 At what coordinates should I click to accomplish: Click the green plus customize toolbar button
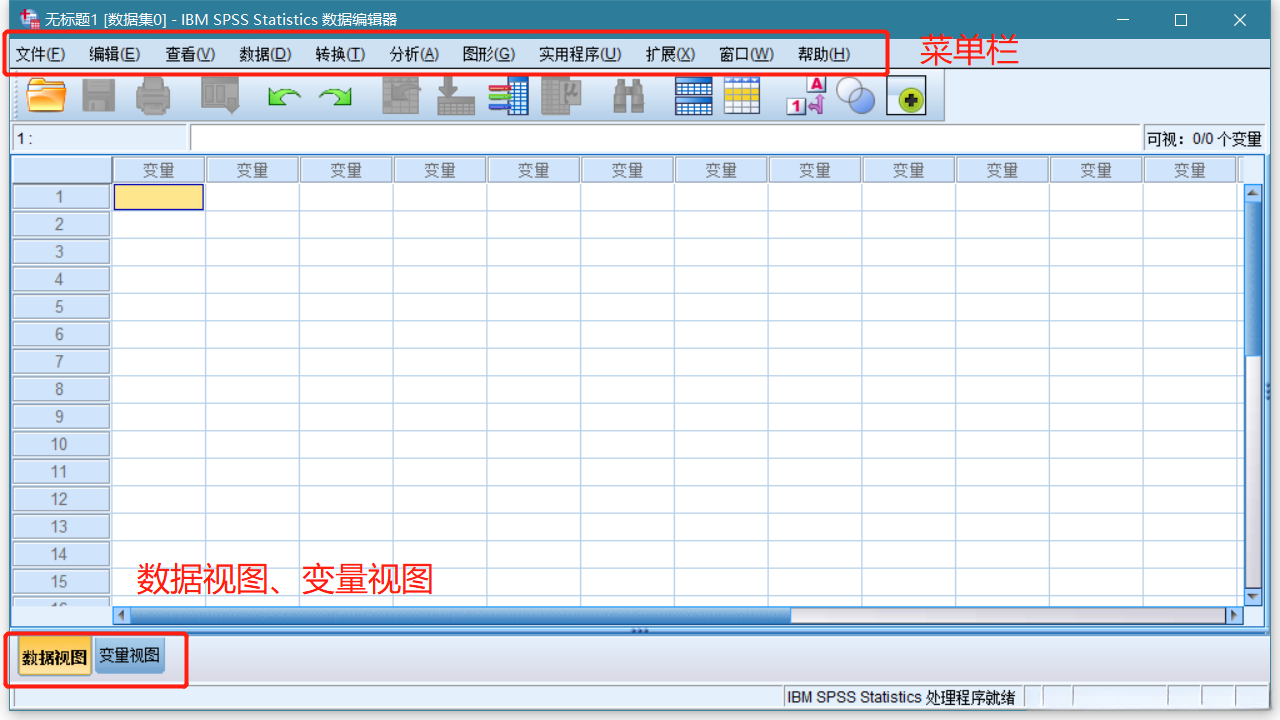coord(906,94)
